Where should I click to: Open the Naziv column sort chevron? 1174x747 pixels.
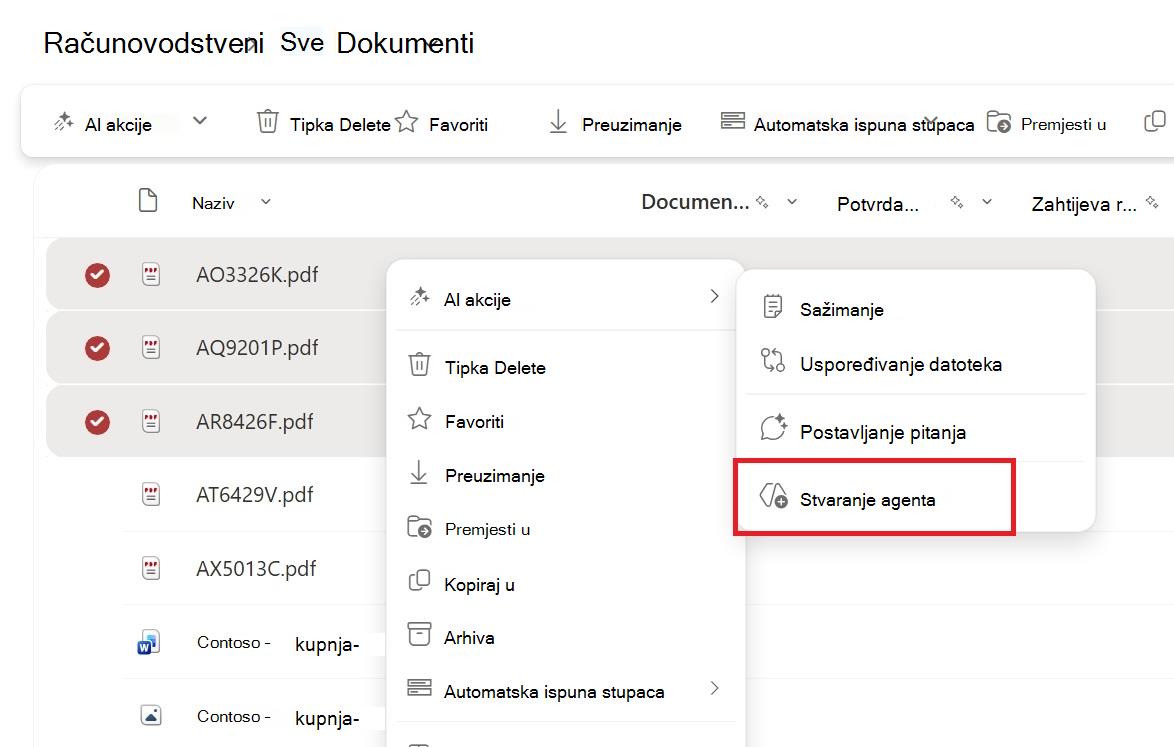(266, 201)
